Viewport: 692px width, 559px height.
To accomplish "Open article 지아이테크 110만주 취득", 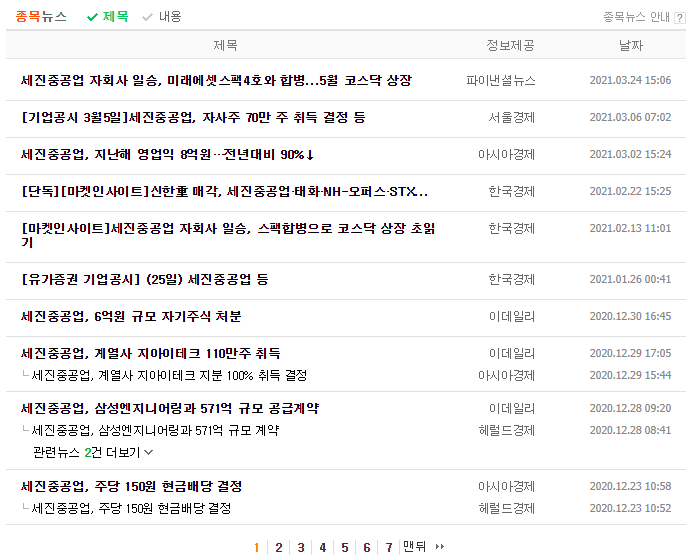I will (150, 353).
